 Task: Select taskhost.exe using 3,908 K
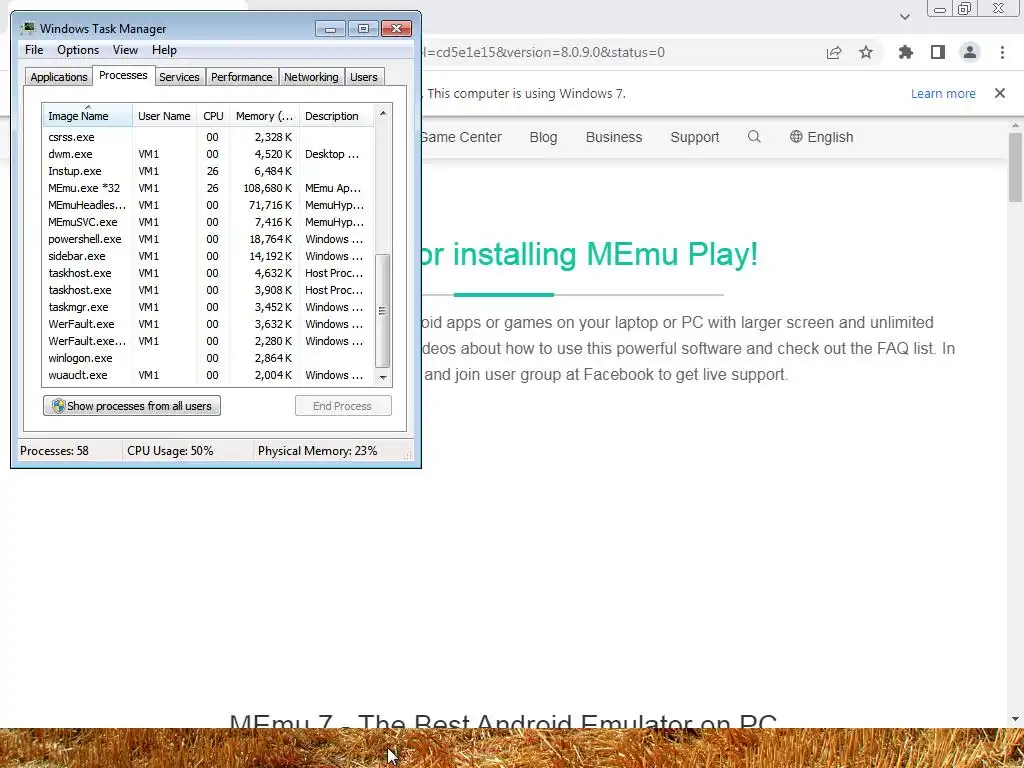pyautogui.click(x=208, y=290)
